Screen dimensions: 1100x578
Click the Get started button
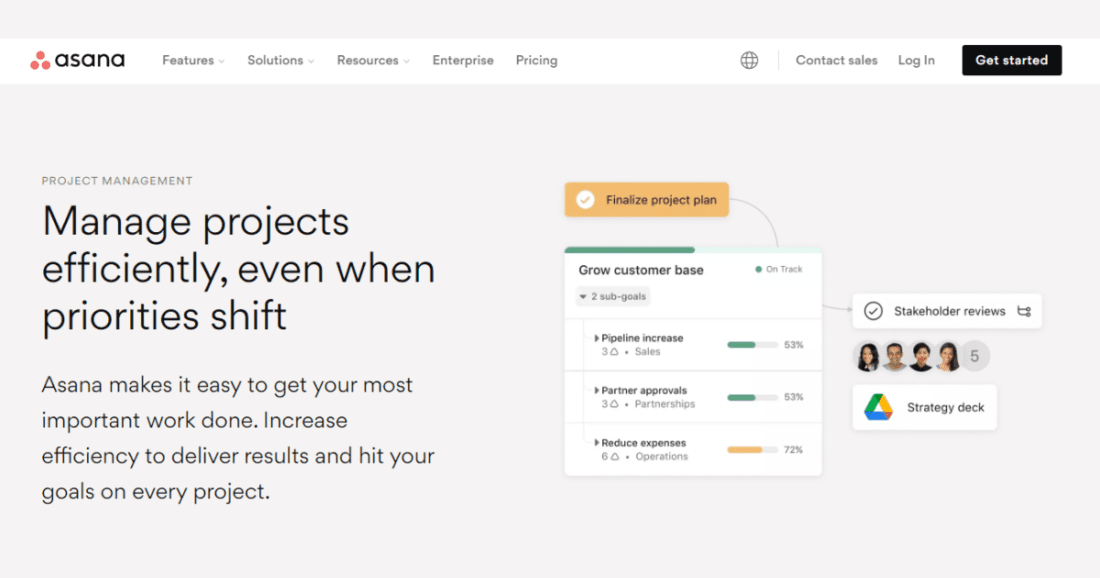click(1012, 60)
